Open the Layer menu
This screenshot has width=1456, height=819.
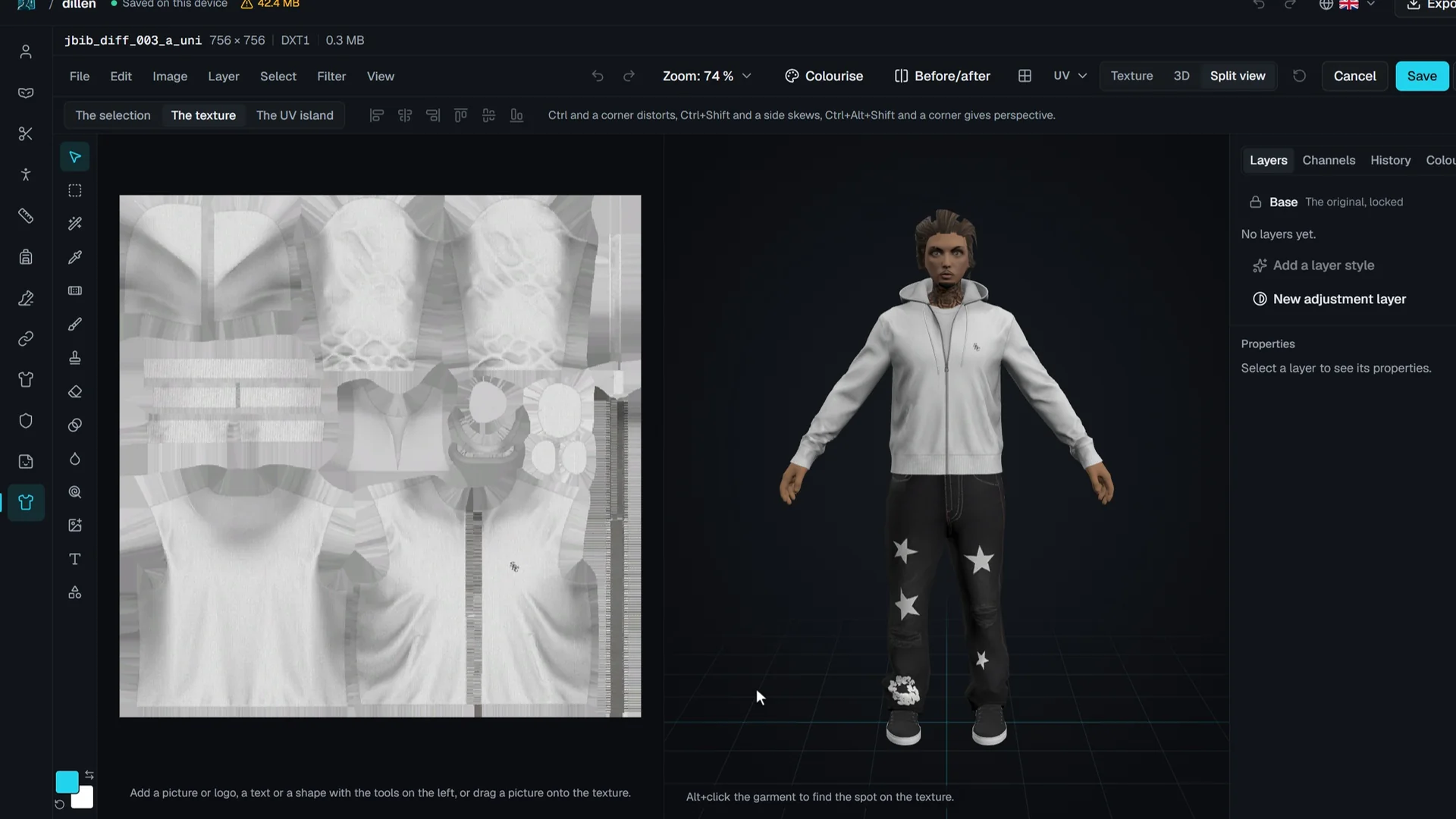pyautogui.click(x=224, y=77)
